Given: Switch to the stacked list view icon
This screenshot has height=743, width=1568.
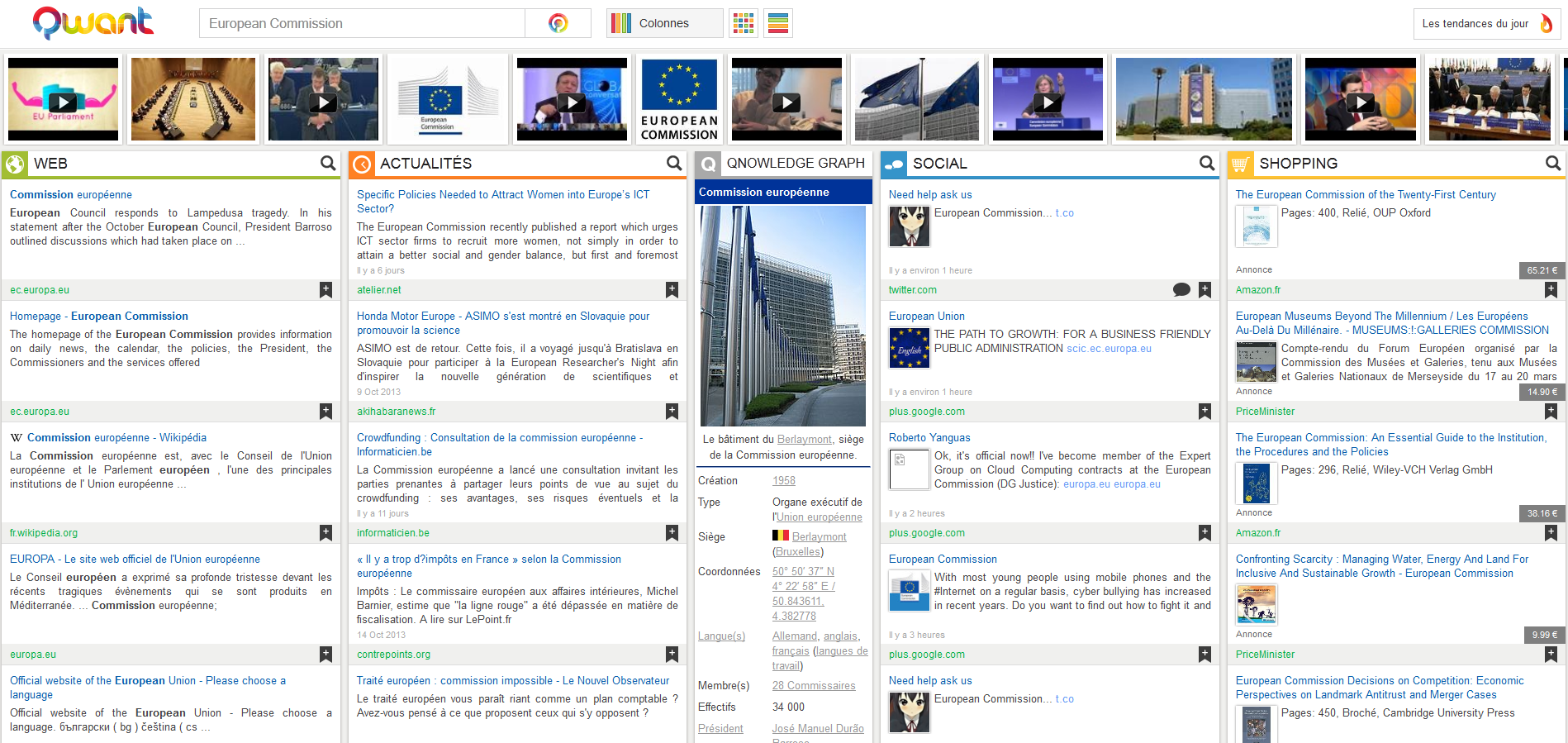Looking at the screenshot, I should tap(777, 23).
